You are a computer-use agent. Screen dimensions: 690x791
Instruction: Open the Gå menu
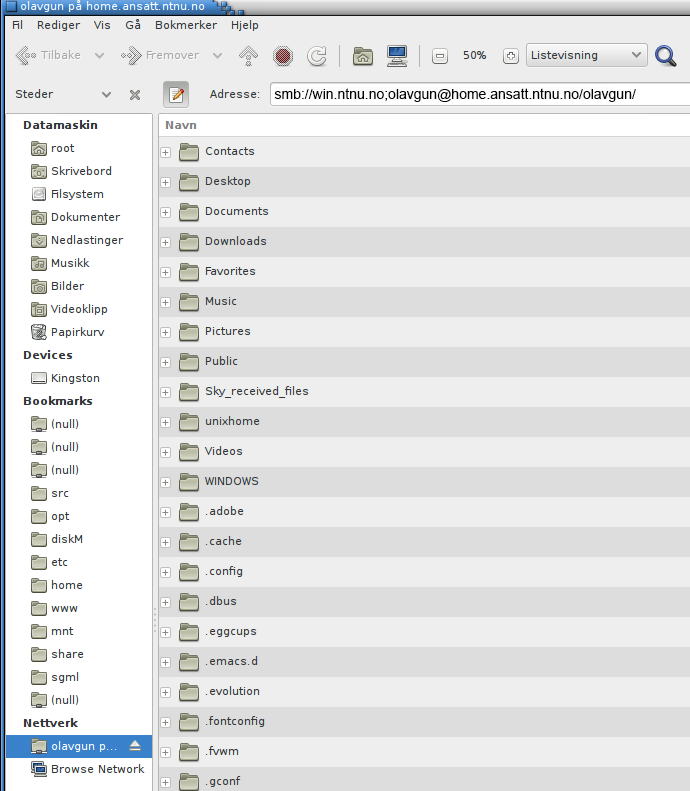pyautogui.click(x=133, y=25)
